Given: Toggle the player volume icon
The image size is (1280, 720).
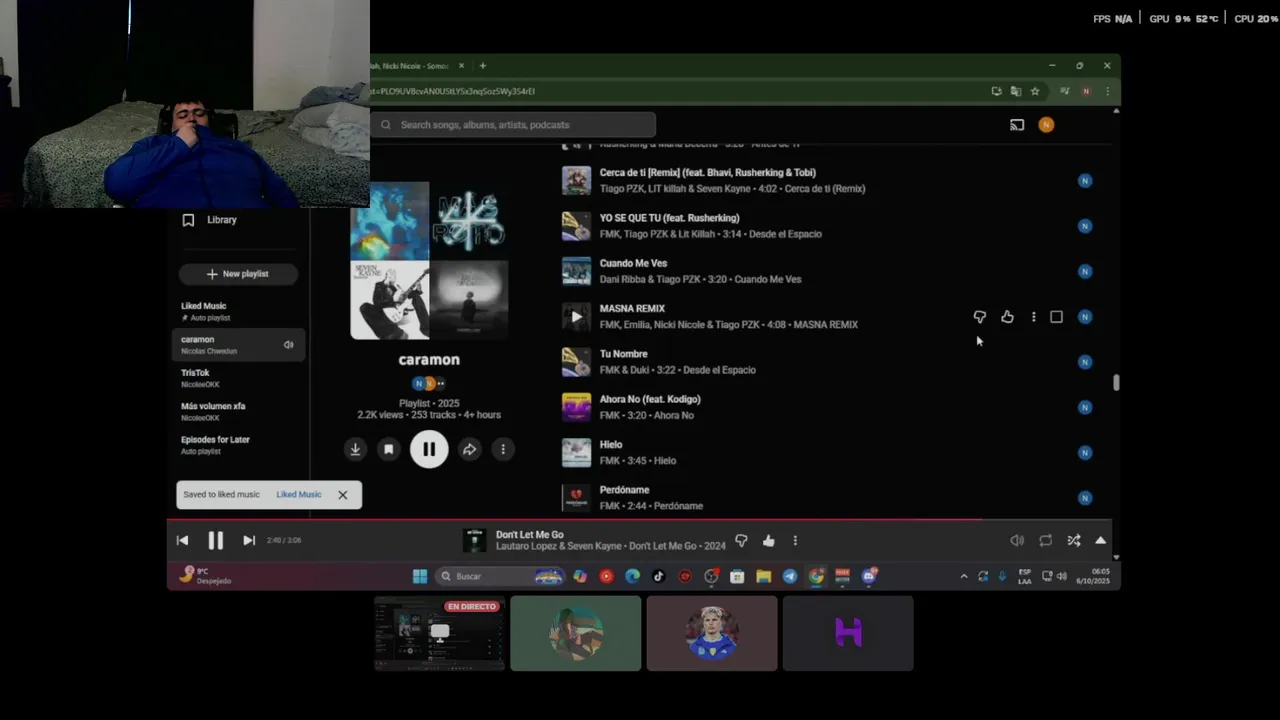Looking at the screenshot, I should (1017, 540).
